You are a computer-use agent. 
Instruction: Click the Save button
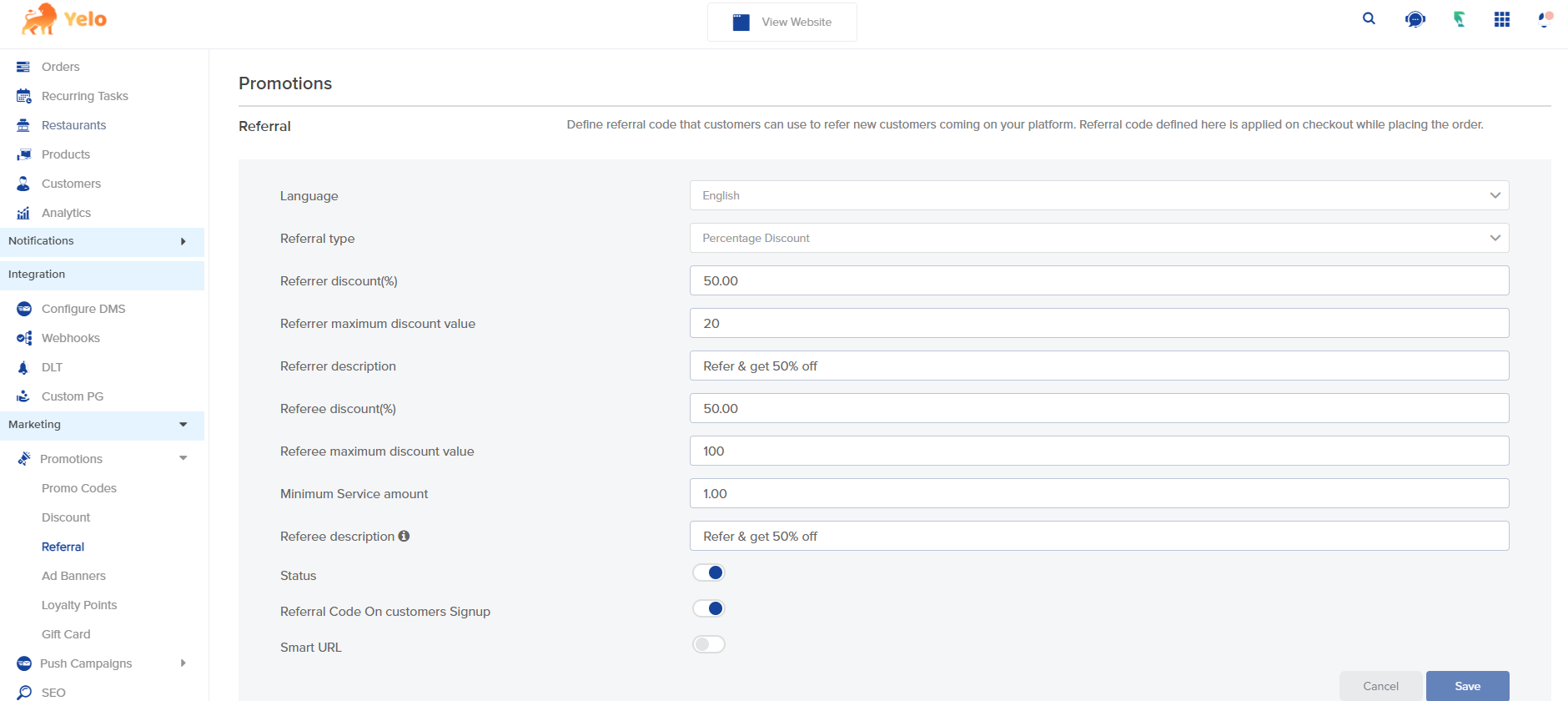click(x=1467, y=686)
